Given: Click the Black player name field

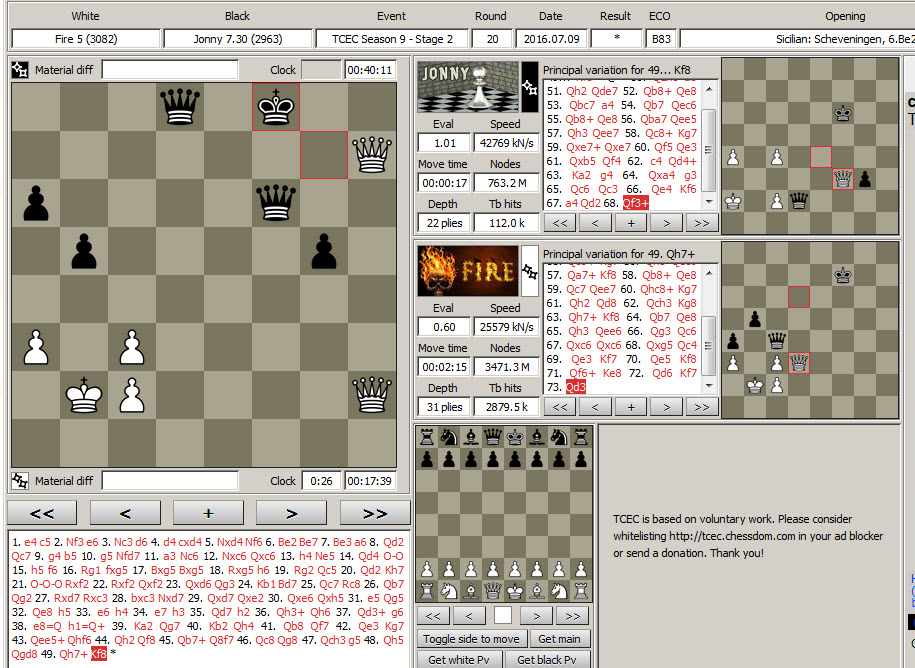Looking at the screenshot, I should (238, 39).
